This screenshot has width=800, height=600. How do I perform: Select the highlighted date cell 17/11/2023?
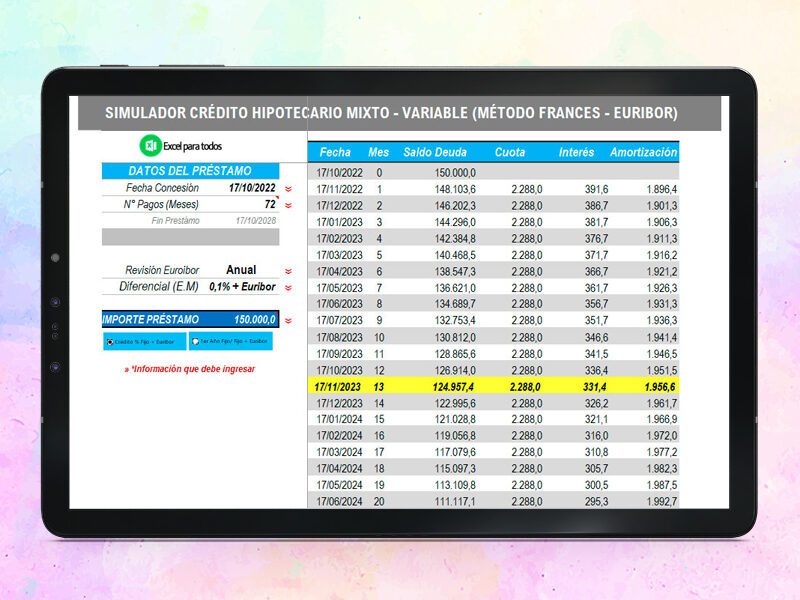338,387
